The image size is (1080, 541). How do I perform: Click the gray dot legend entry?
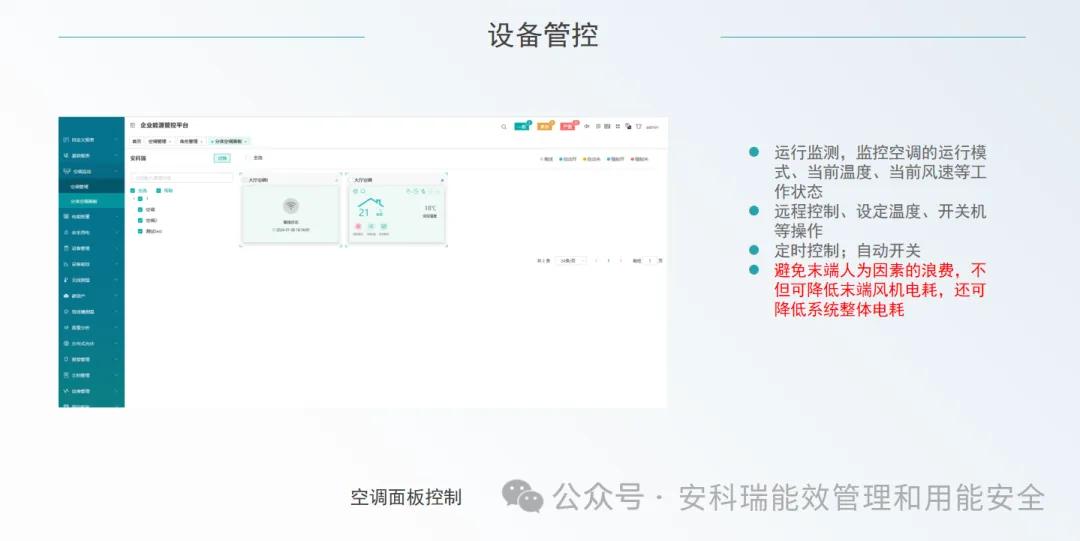coord(546,159)
